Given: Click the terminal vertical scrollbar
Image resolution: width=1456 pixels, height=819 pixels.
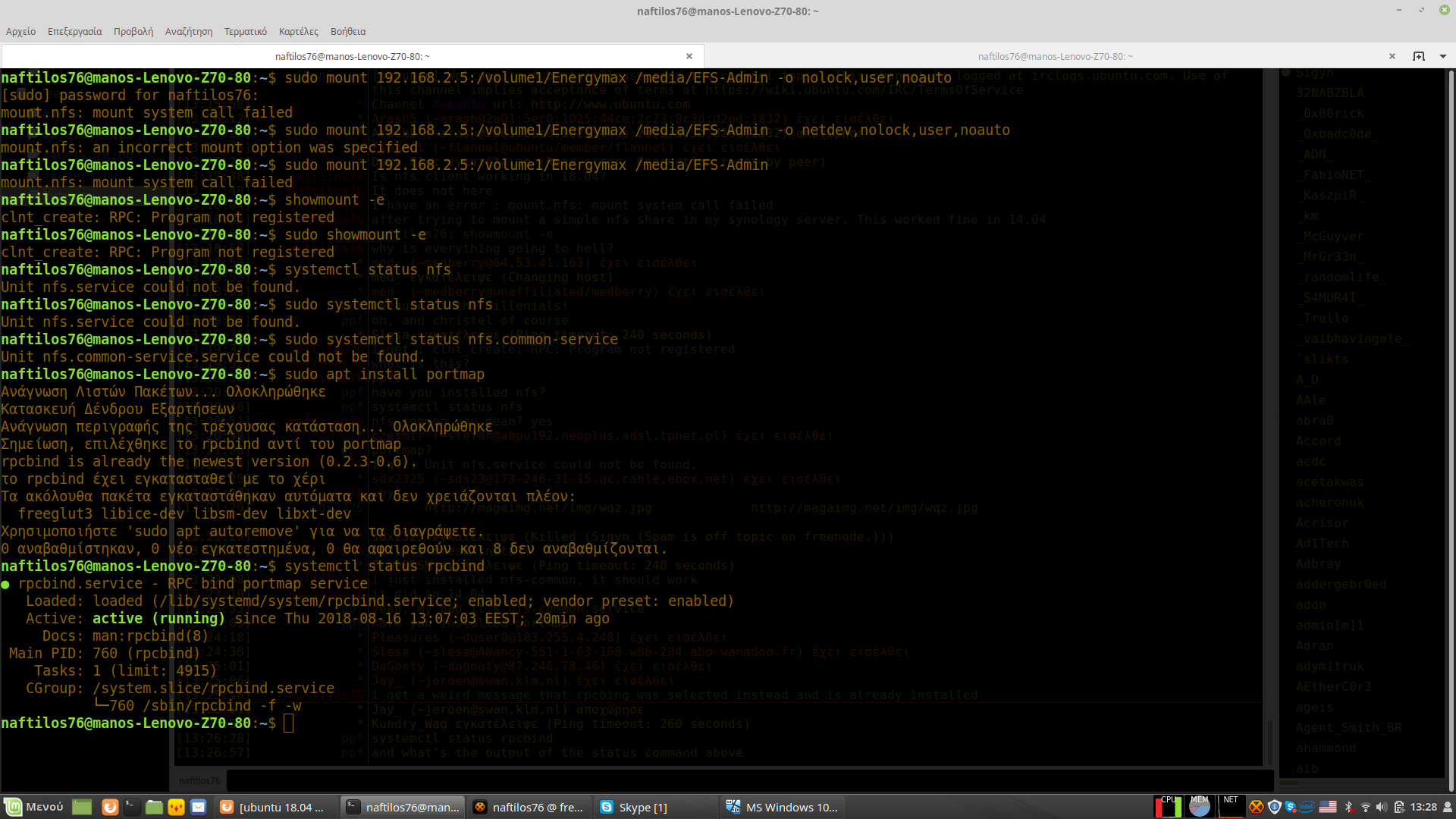Looking at the screenshot, I should tap(1451, 429).
